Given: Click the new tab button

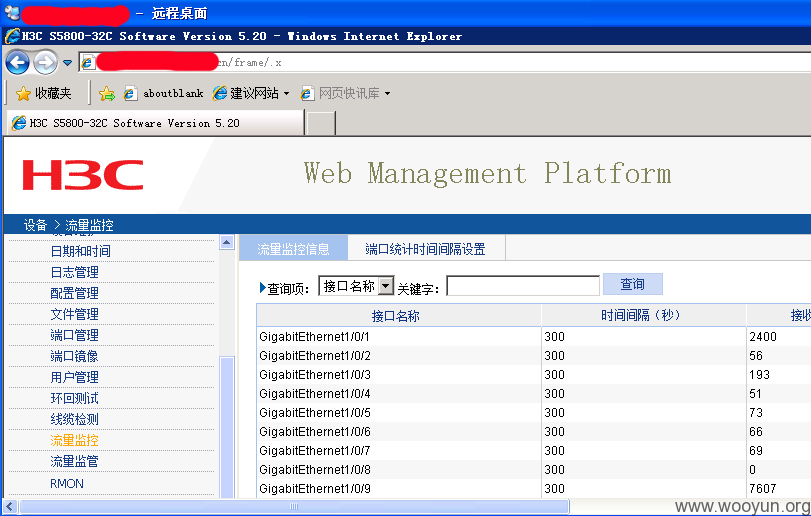Looking at the screenshot, I should tap(321, 124).
